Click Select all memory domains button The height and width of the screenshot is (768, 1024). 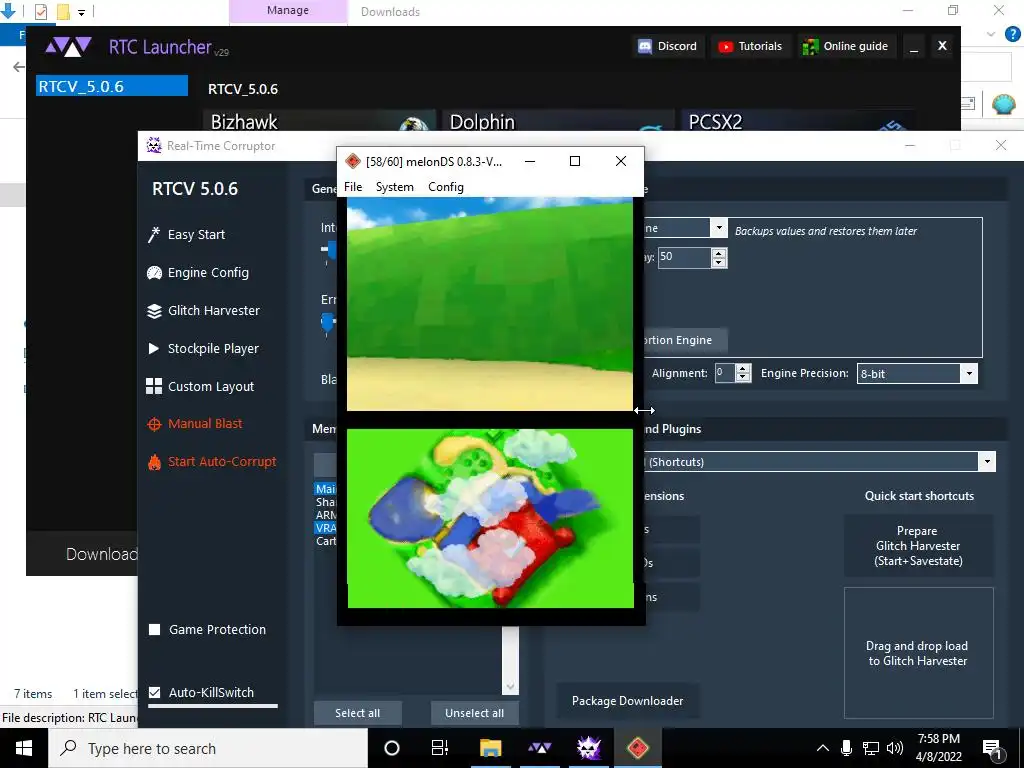(x=357, y=713)
